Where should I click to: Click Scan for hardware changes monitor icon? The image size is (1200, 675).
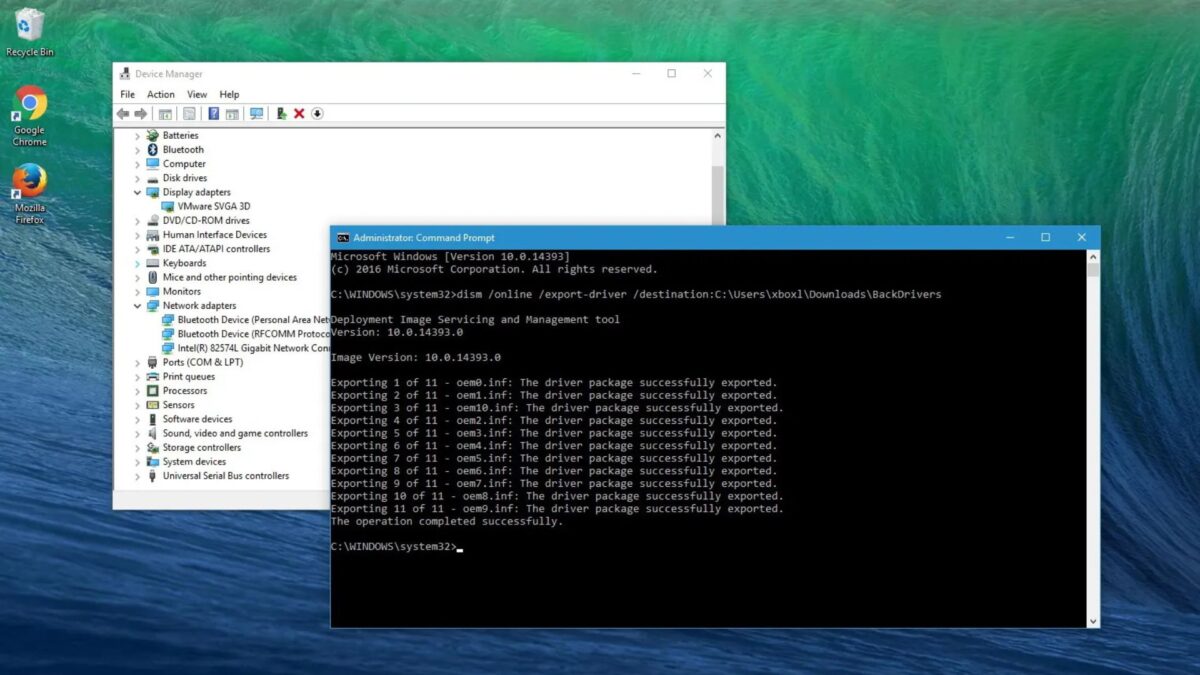257,114
